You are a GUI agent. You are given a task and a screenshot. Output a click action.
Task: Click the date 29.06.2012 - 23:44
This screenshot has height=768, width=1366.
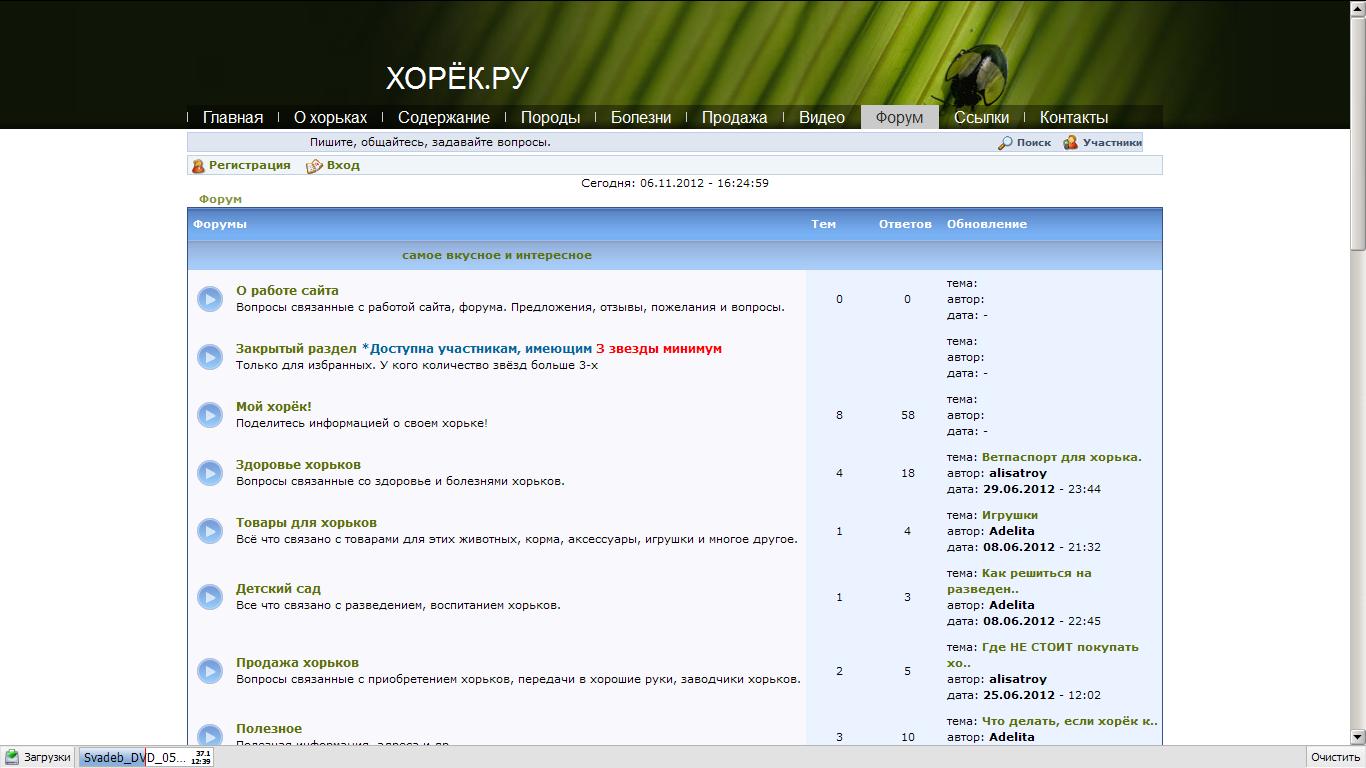pos(1042,489)
